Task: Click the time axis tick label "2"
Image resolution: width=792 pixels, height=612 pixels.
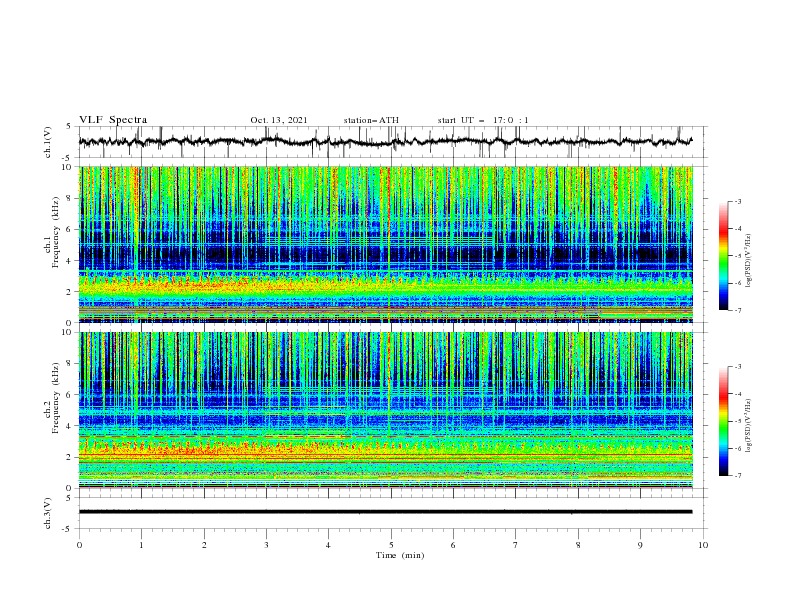Action: 204,545
